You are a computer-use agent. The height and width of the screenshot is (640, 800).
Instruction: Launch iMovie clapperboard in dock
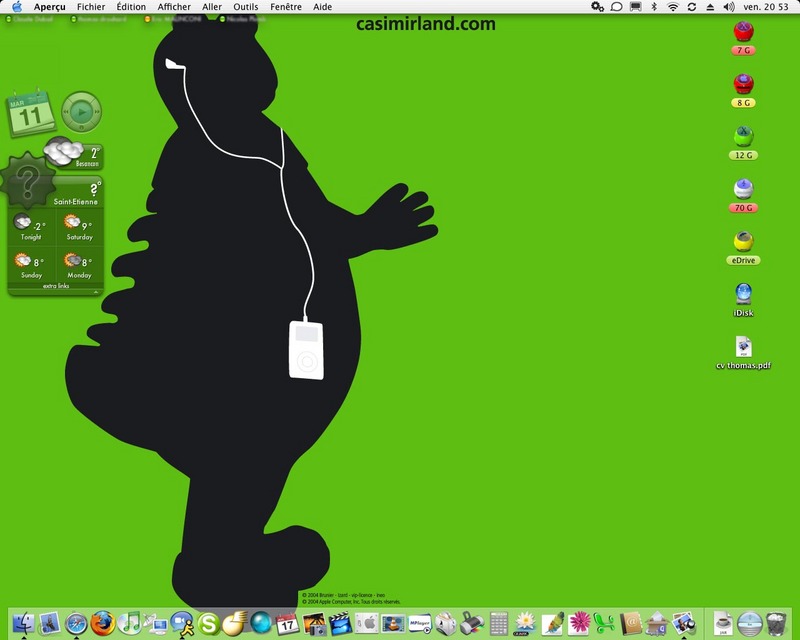click(x=340, y=624)
